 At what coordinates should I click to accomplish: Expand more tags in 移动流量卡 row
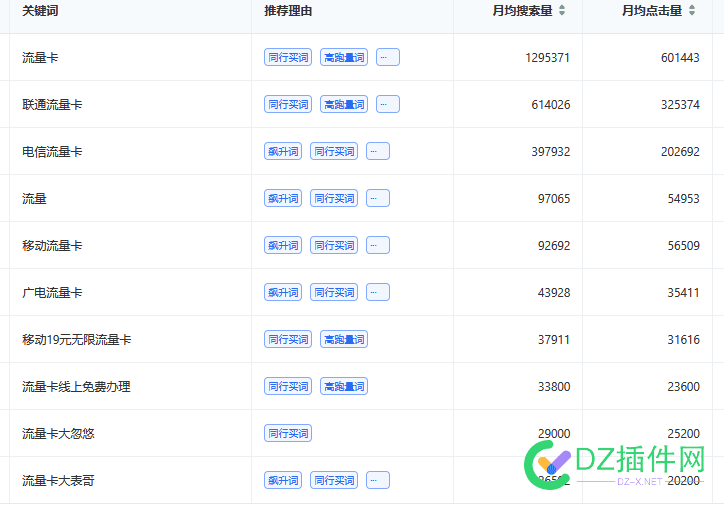(378, 245)
